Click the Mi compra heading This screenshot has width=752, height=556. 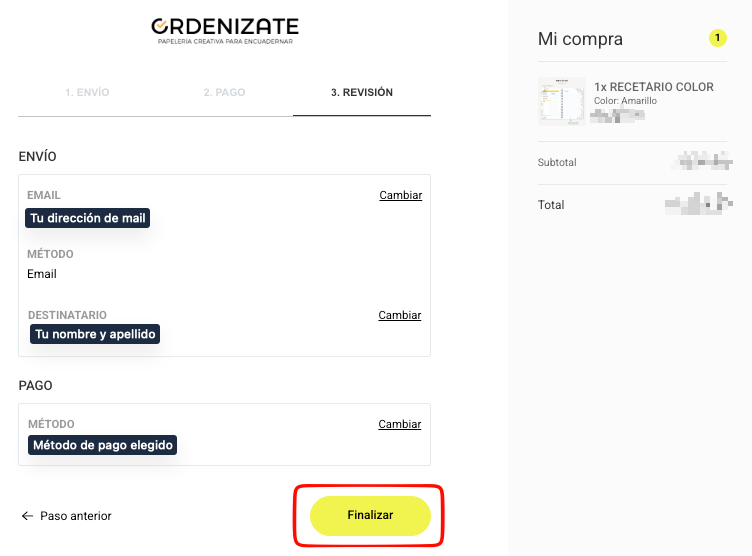click(x=580, y=39)
